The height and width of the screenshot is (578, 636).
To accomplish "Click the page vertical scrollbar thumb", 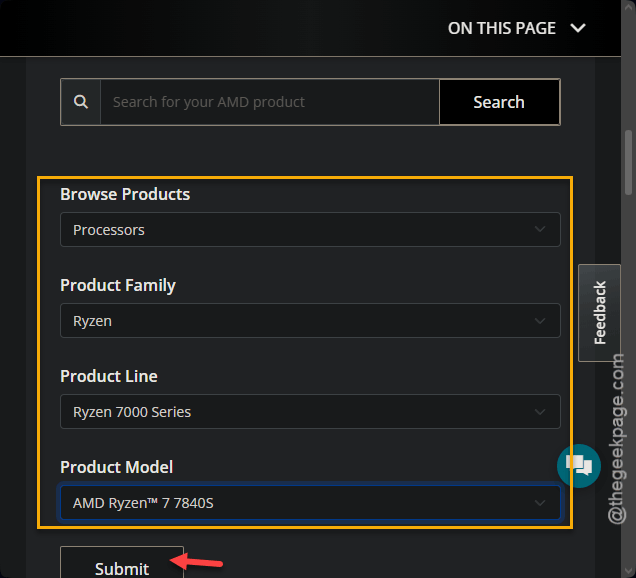I will tap(629, 162).
